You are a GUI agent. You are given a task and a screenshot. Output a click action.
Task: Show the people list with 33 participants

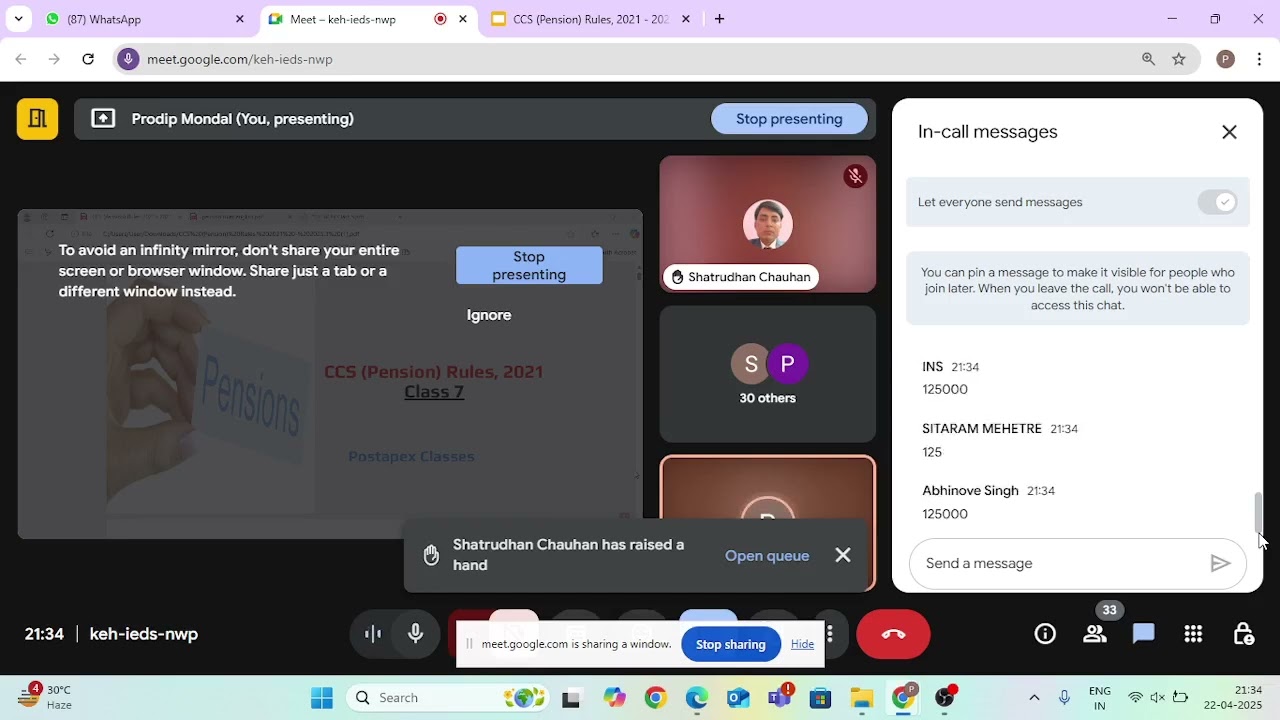point(1095,634)
